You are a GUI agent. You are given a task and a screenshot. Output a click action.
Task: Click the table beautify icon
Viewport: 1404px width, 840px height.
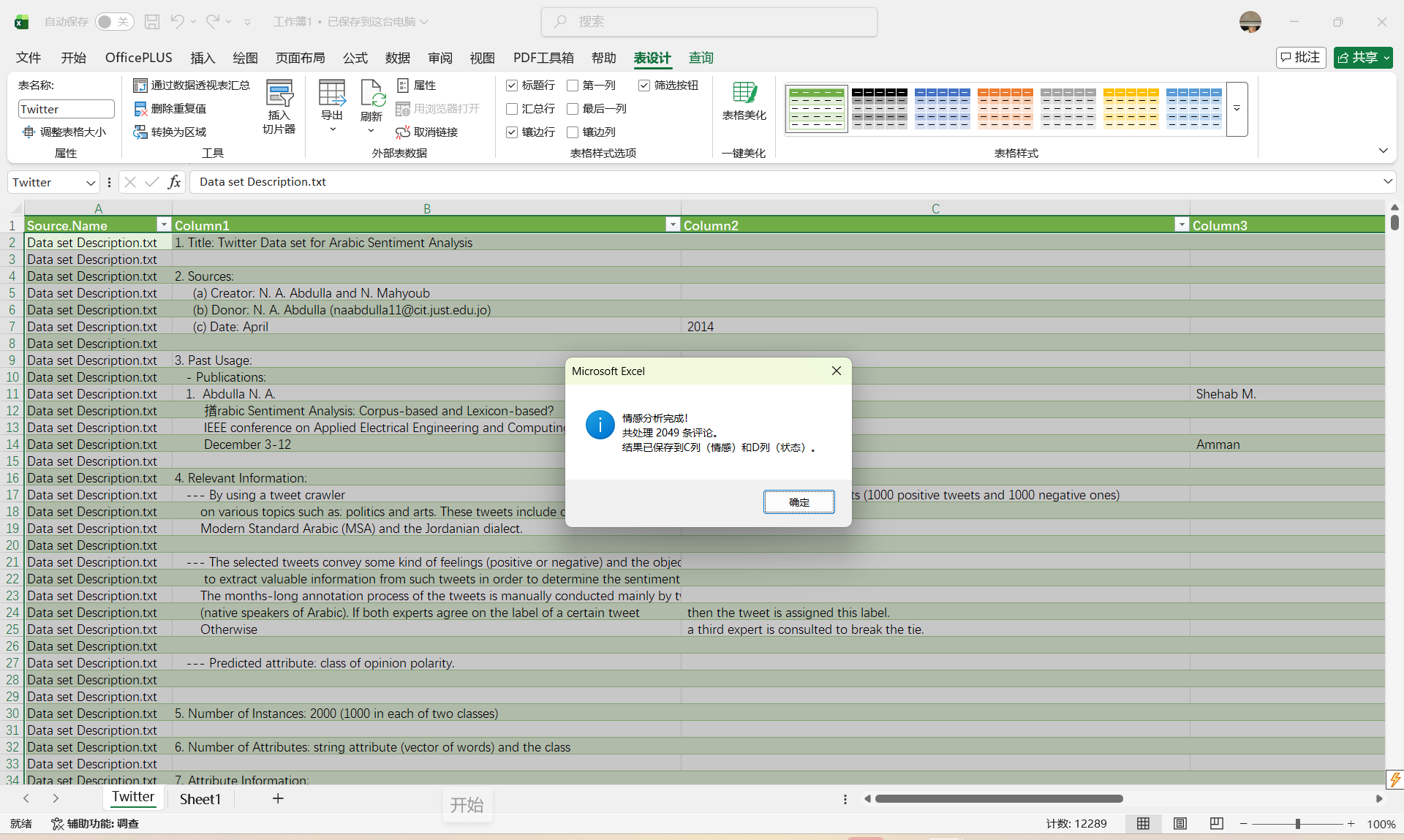pyautogui.click(x=744, y=94)
